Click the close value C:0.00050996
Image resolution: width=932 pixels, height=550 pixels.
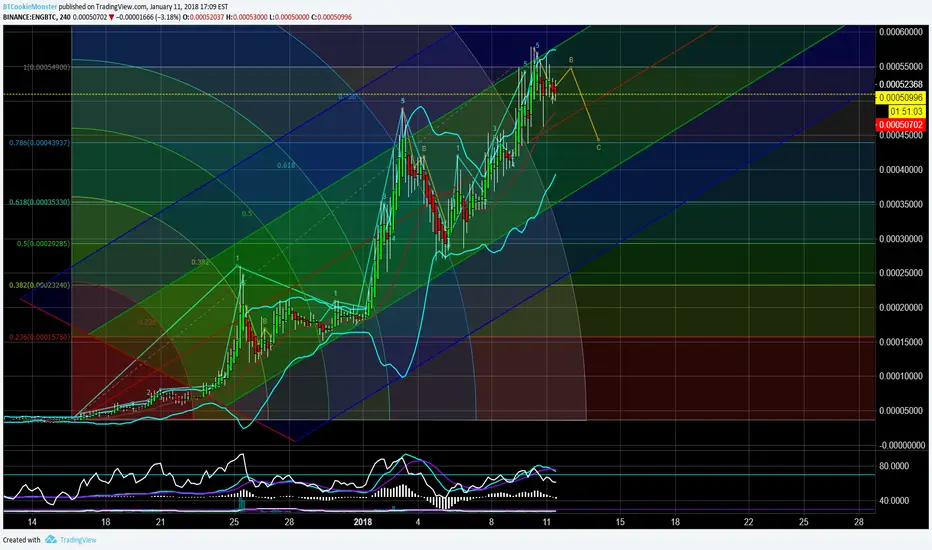click(x=332, y=17)
